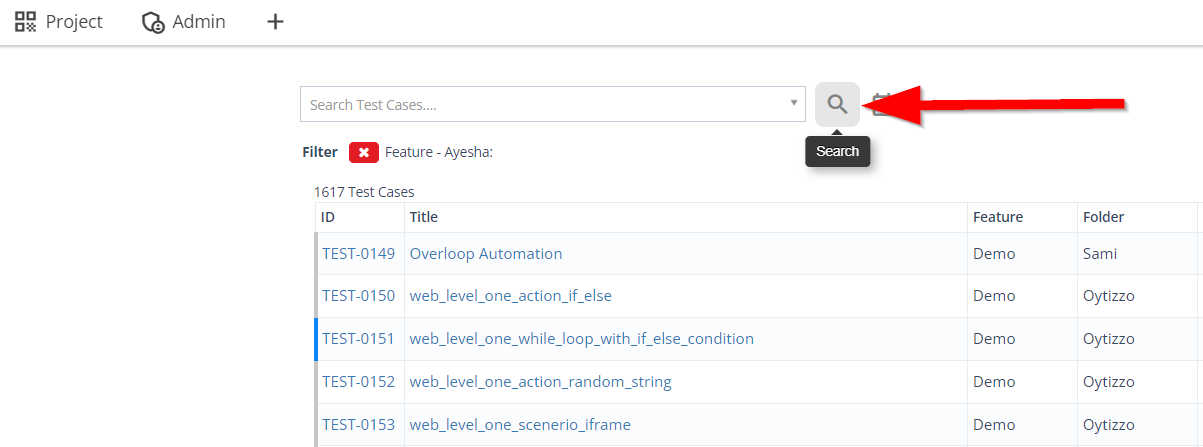Expand the search test cases dropdown arrow

click(x=794, y=103)
